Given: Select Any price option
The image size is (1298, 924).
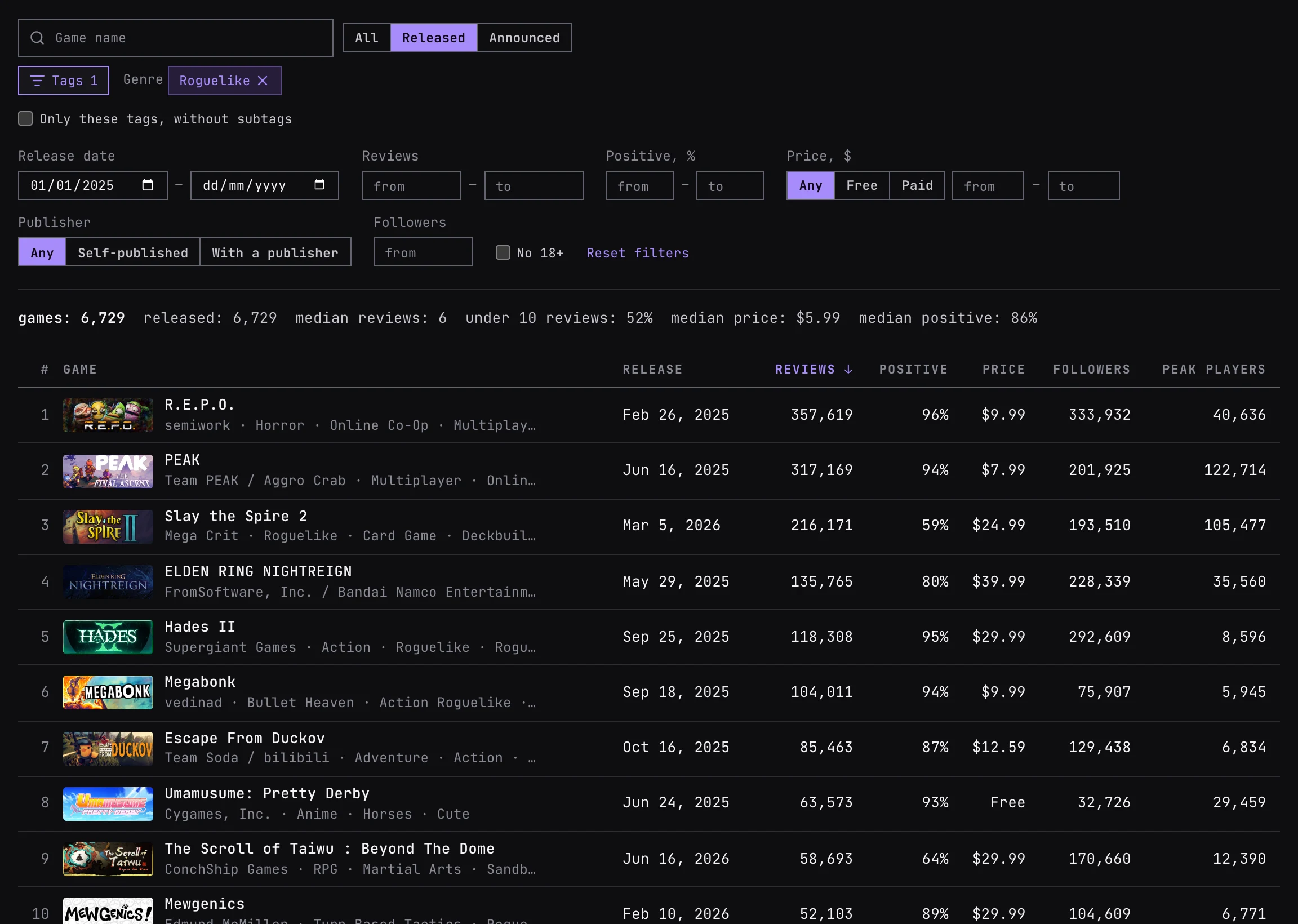Looking at the screenshot, I should [x=811, y=185].
